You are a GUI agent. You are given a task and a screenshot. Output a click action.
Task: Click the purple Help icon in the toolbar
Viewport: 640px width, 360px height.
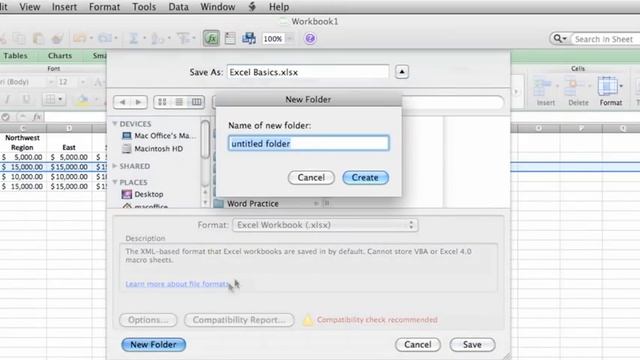310,39
